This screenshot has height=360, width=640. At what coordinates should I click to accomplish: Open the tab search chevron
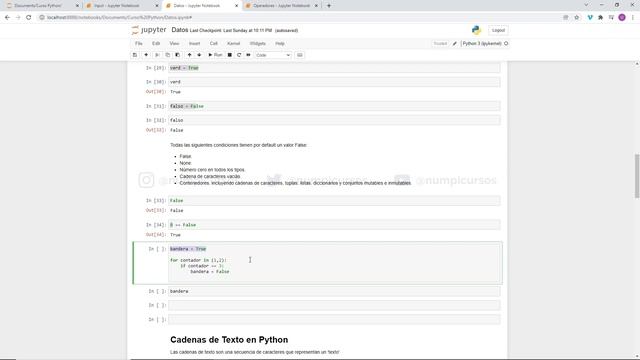pos(586,5)
